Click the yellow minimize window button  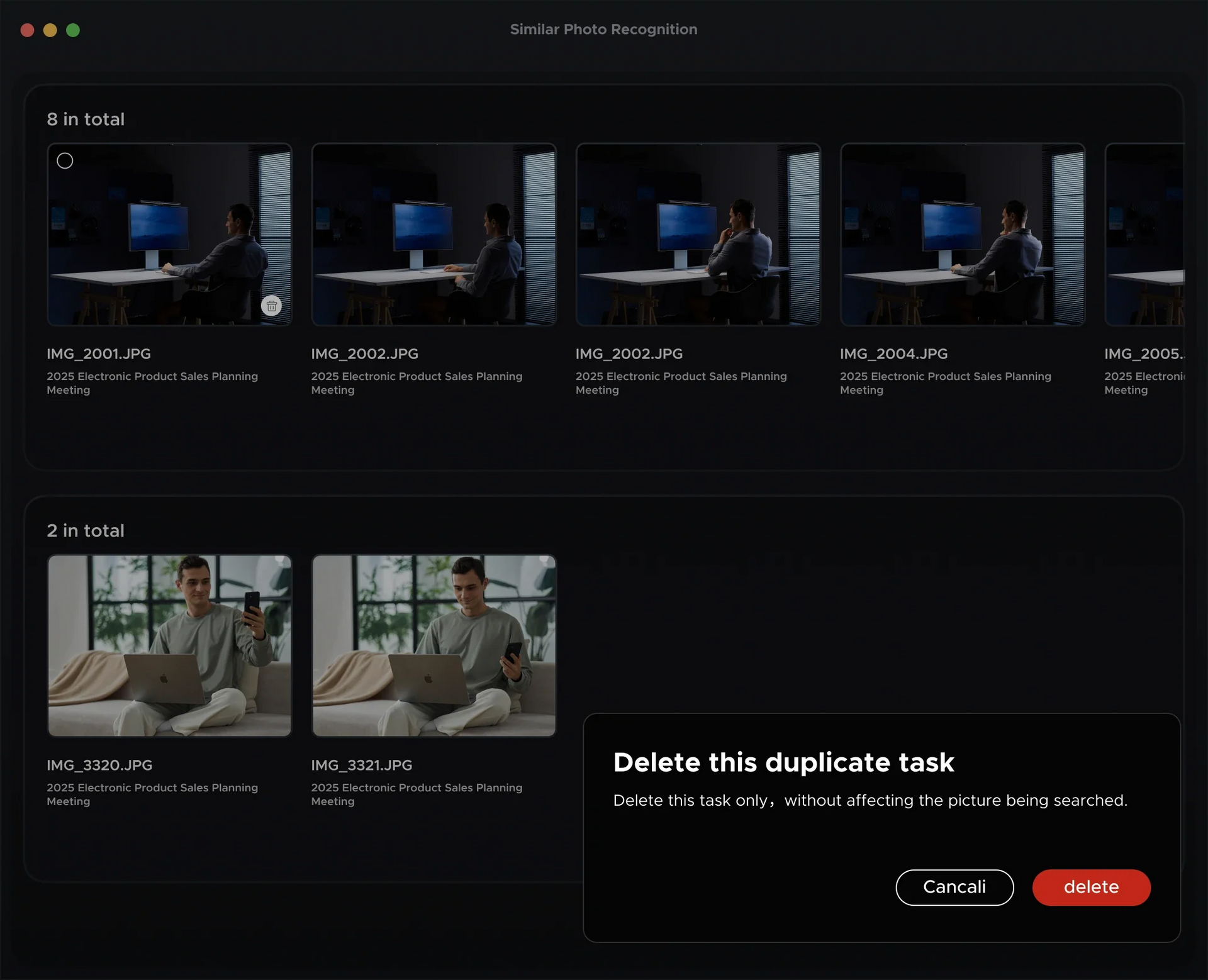tap(50, 30)
